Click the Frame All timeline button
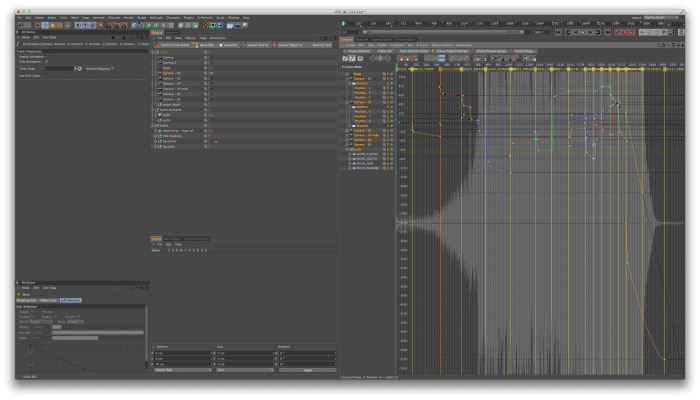The height and width of the screenshot is (400, 700). [x=383, y=51]
